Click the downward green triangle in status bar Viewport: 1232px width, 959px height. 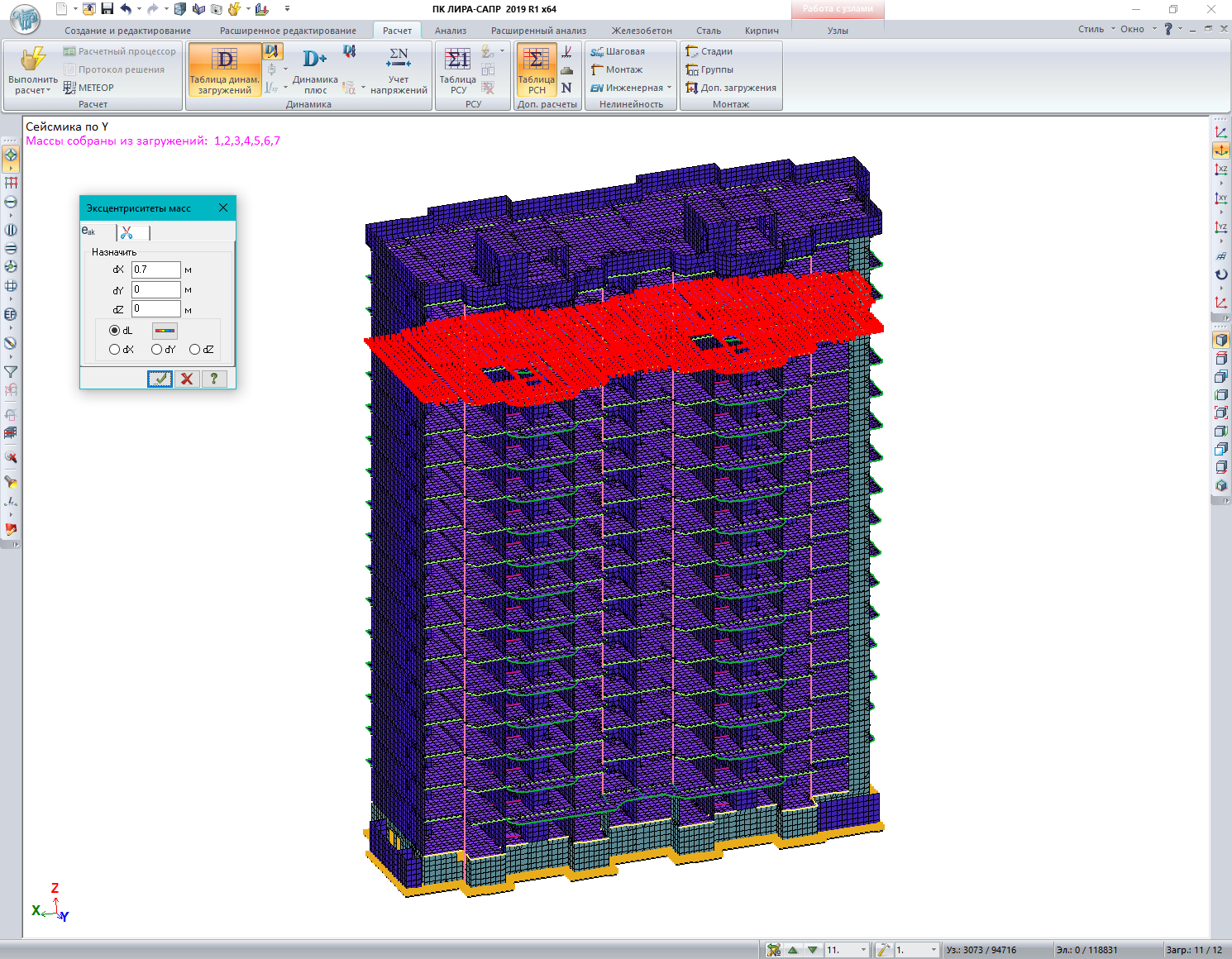click(x=813, y=950)
